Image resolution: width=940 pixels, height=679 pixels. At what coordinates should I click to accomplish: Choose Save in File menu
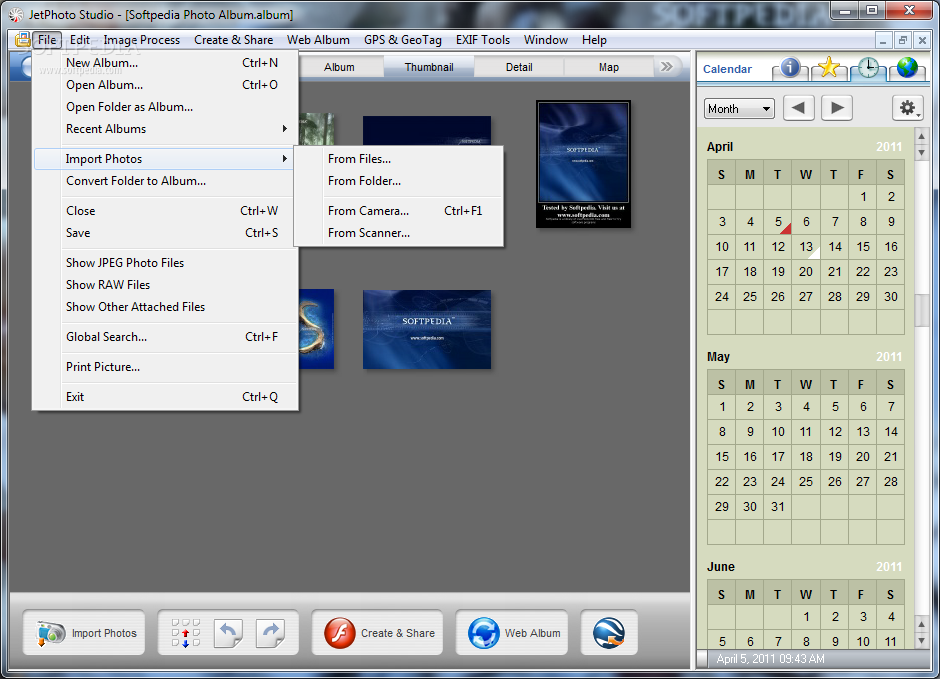tap(165, 233)
